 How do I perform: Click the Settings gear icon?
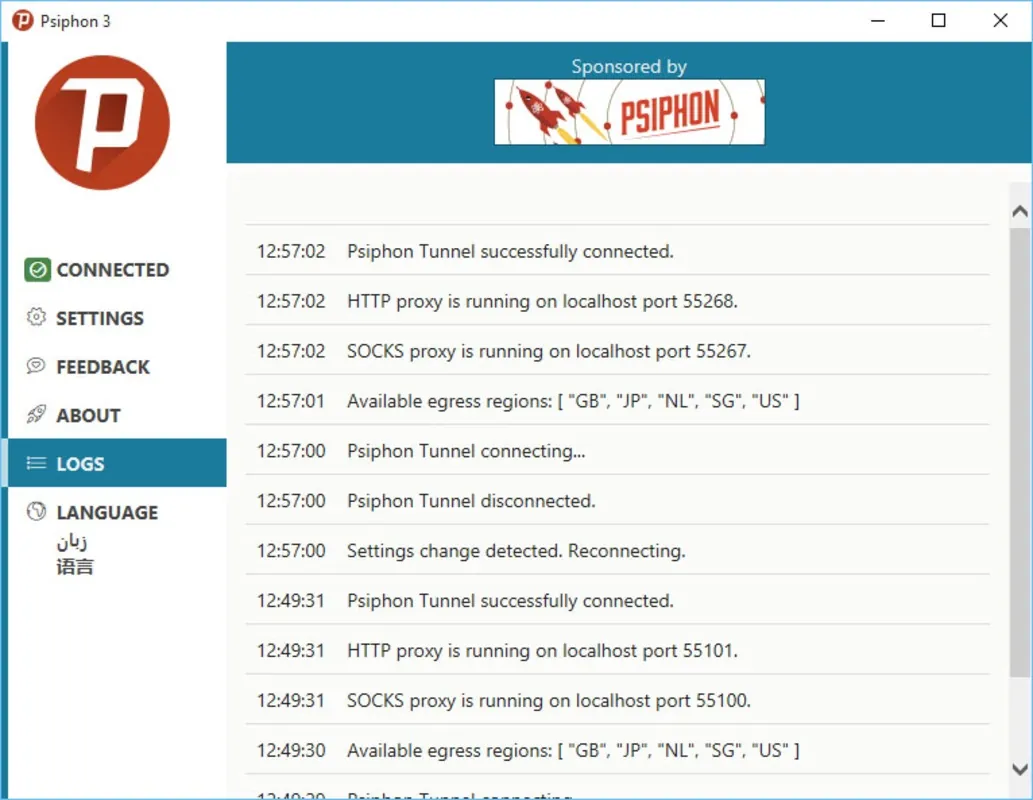(x=36, y=317)
